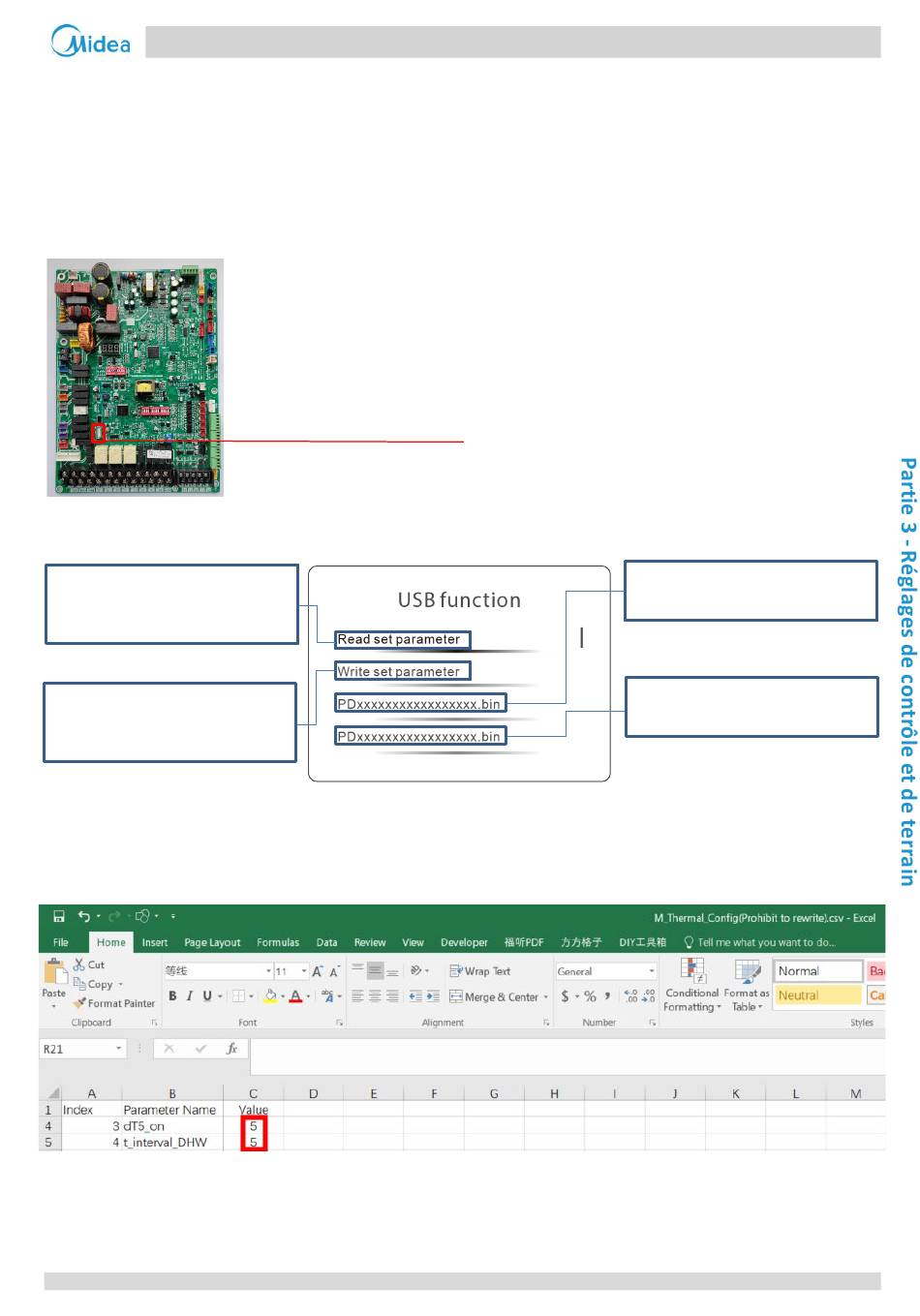Screen dimensions: 920x1316
Task: Click the Excel formula bar
Action: 567,1056
